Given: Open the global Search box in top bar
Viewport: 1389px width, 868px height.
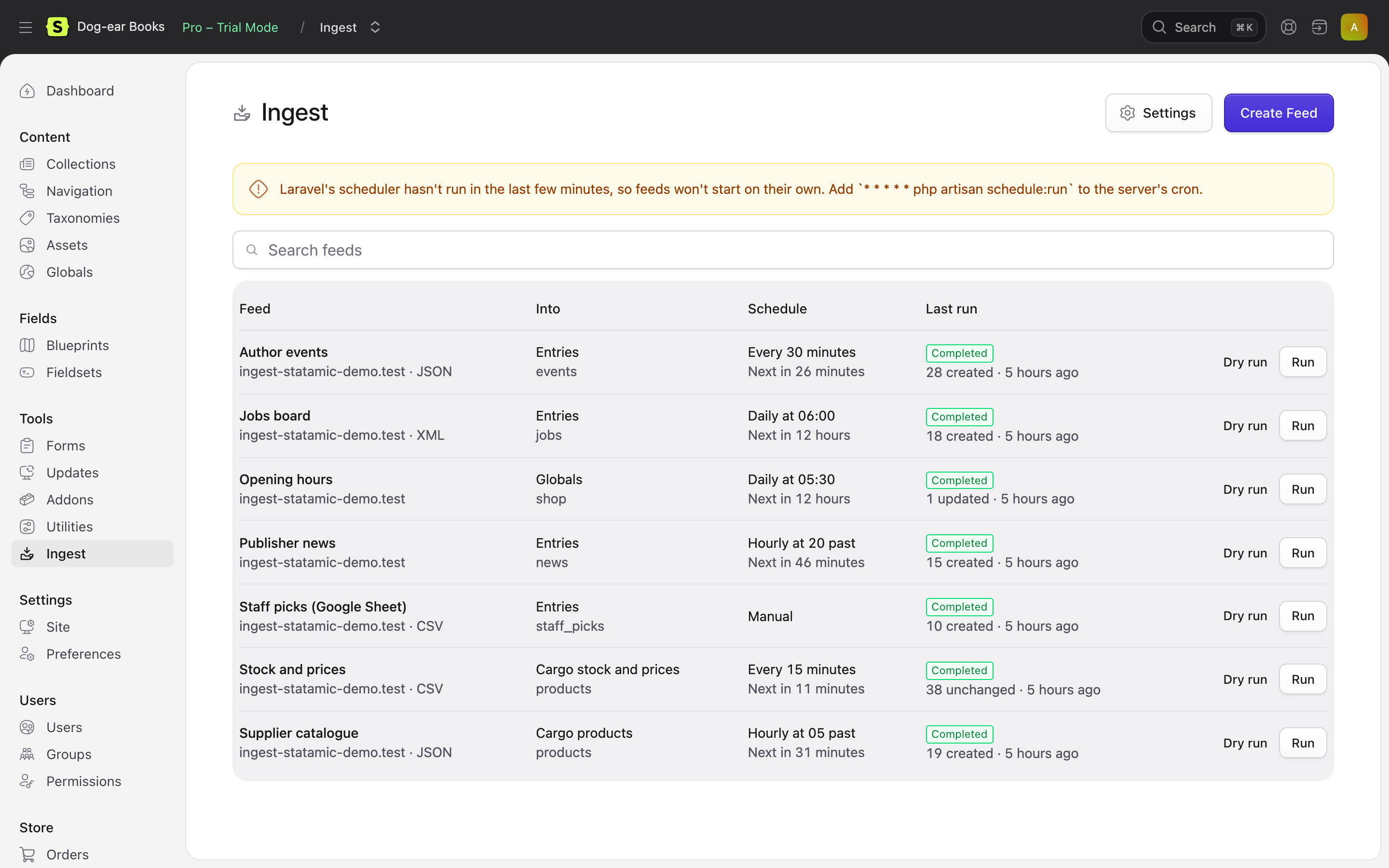Looking at the screenshot, I should [1203, 27].
